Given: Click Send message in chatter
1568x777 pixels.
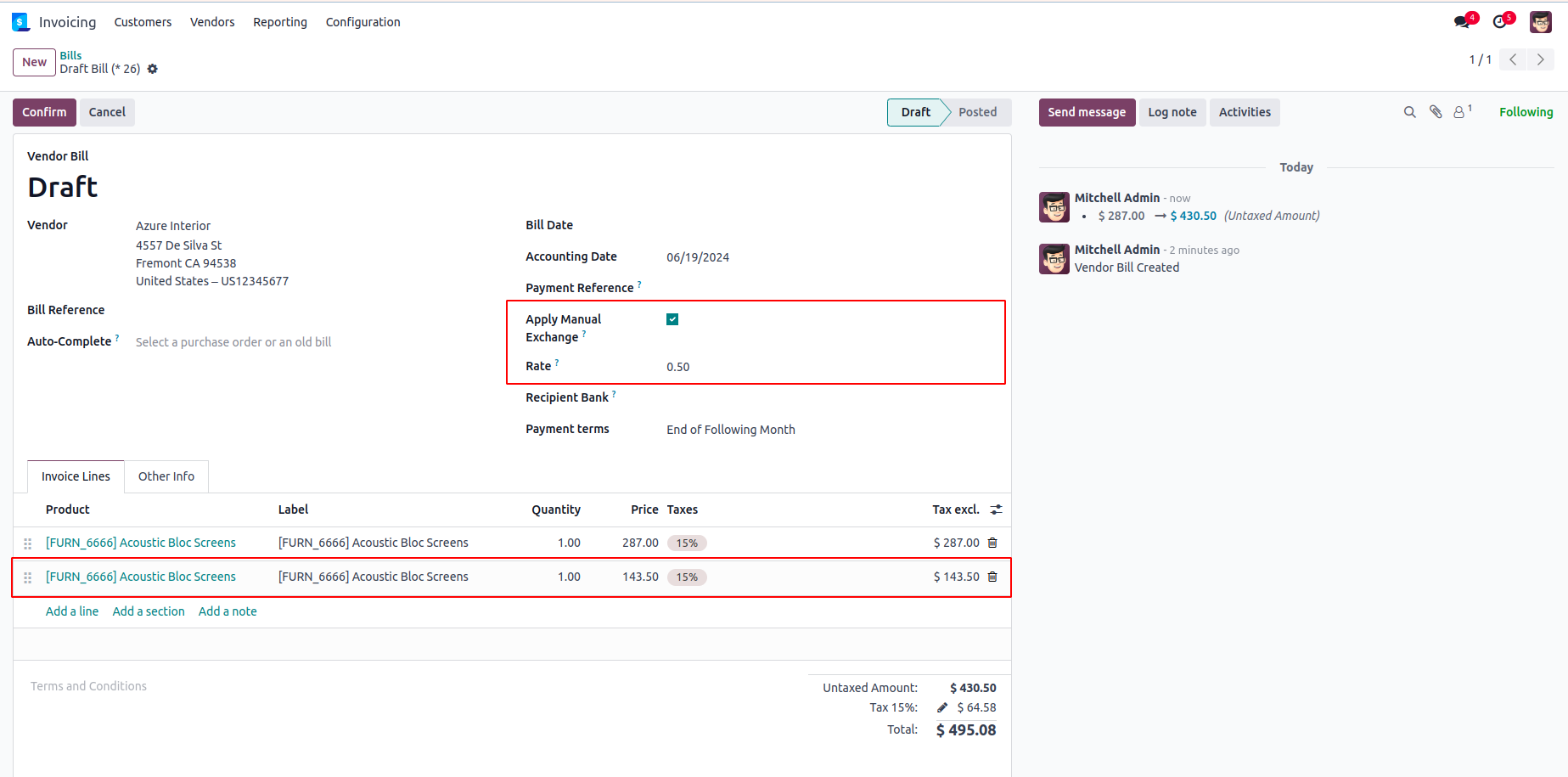Looking at the screenshot, I should 1087,112.
